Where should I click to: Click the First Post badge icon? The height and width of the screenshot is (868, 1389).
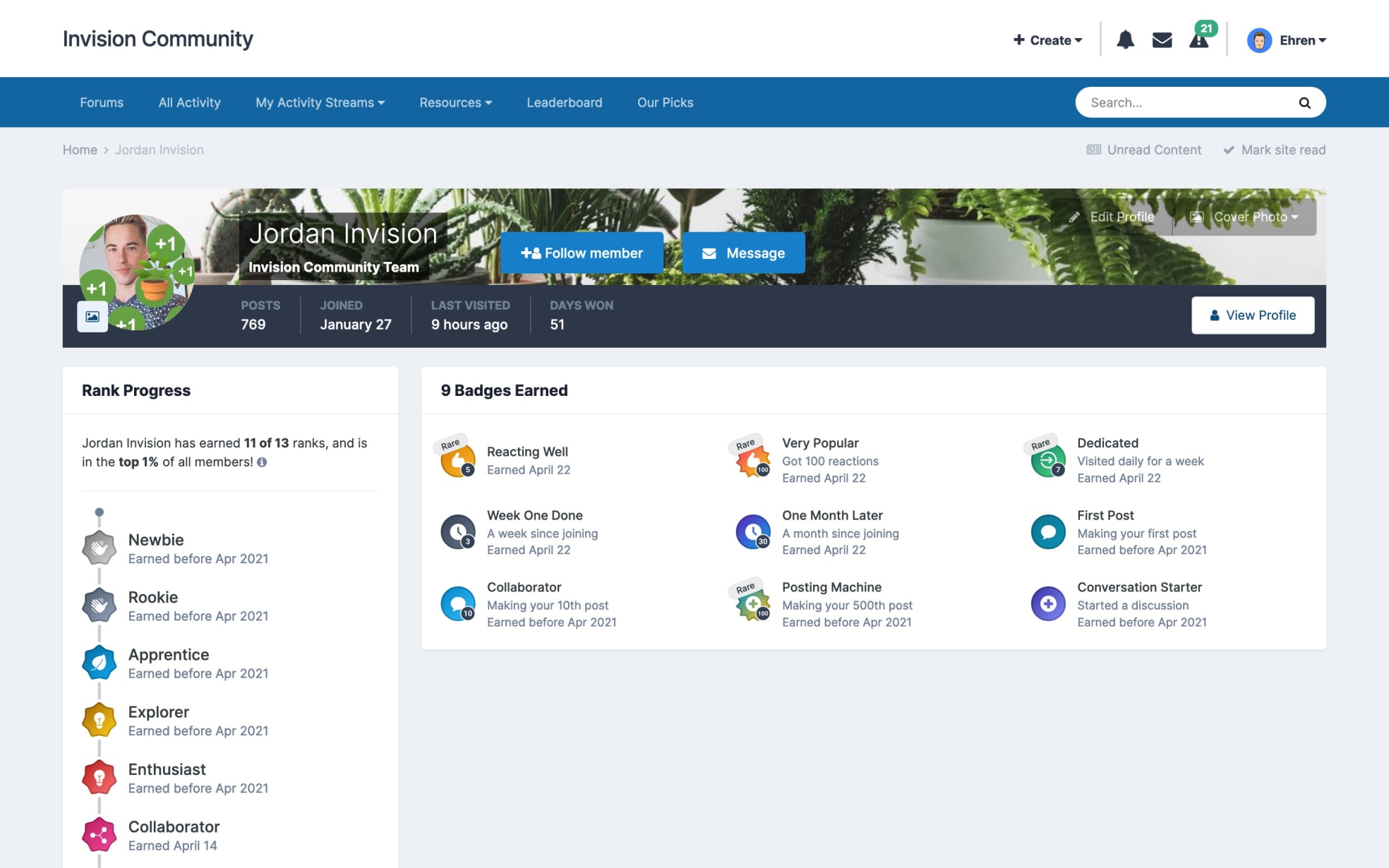coord(1048,532)
